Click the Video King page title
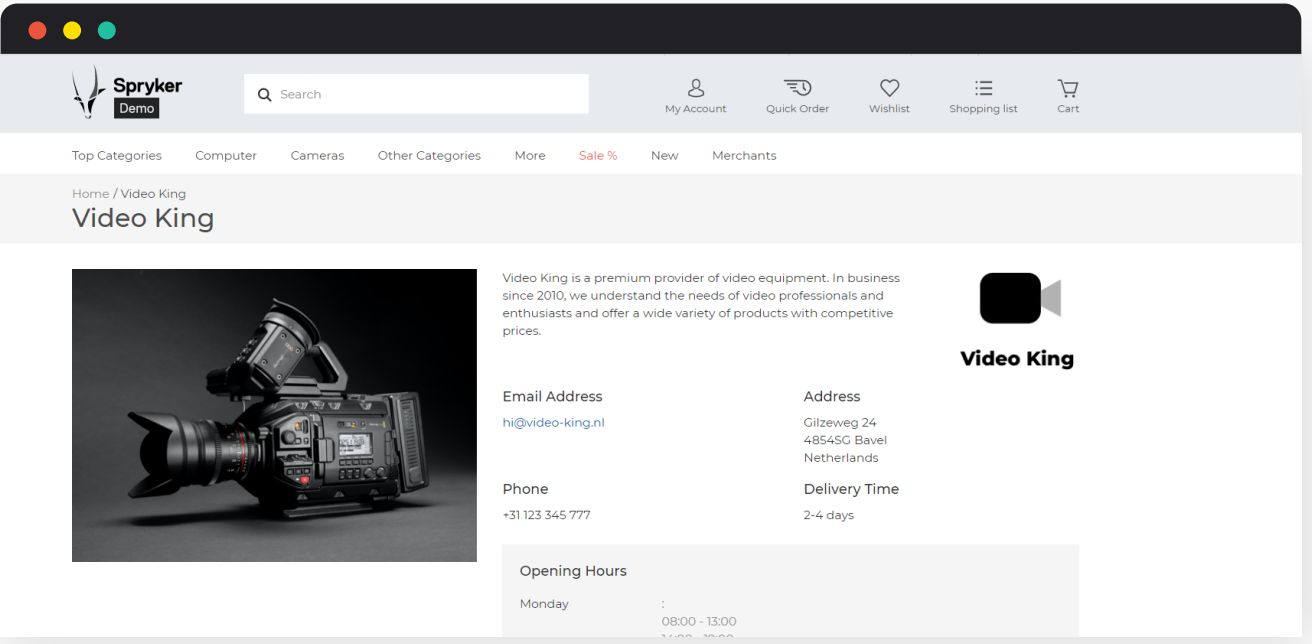Screen dimensions: 1312x644 point(143,218)
